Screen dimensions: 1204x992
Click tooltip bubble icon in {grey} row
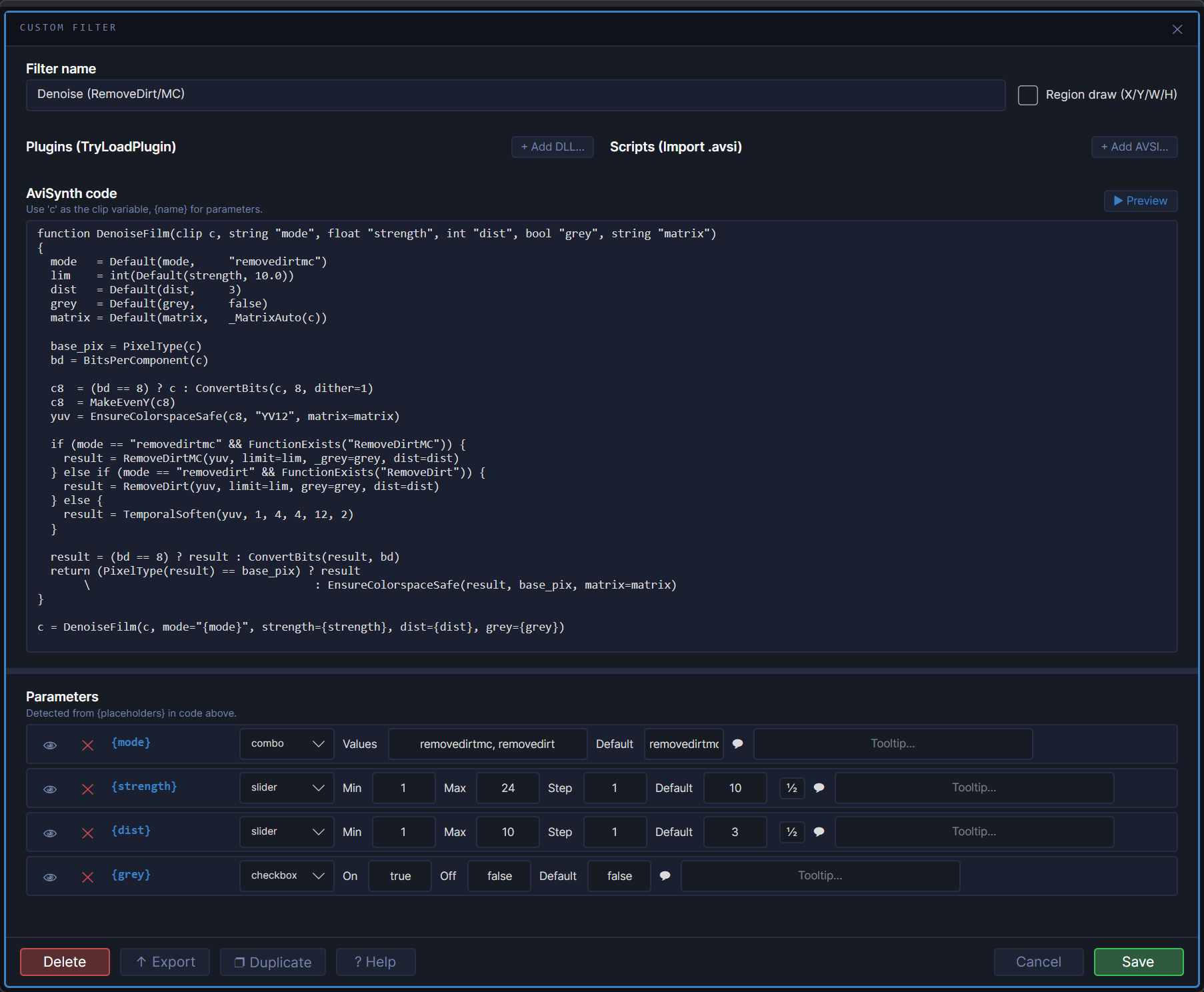[x=665, y=876]
